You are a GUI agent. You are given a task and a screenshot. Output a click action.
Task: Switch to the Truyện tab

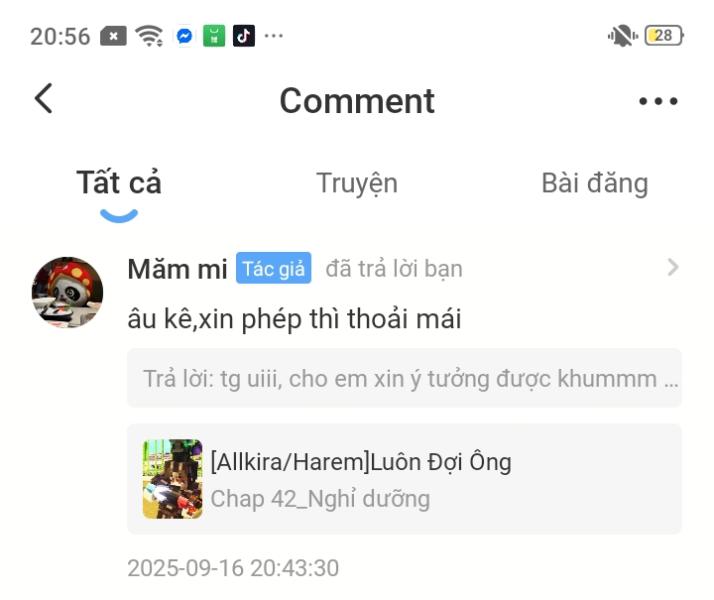357,183
